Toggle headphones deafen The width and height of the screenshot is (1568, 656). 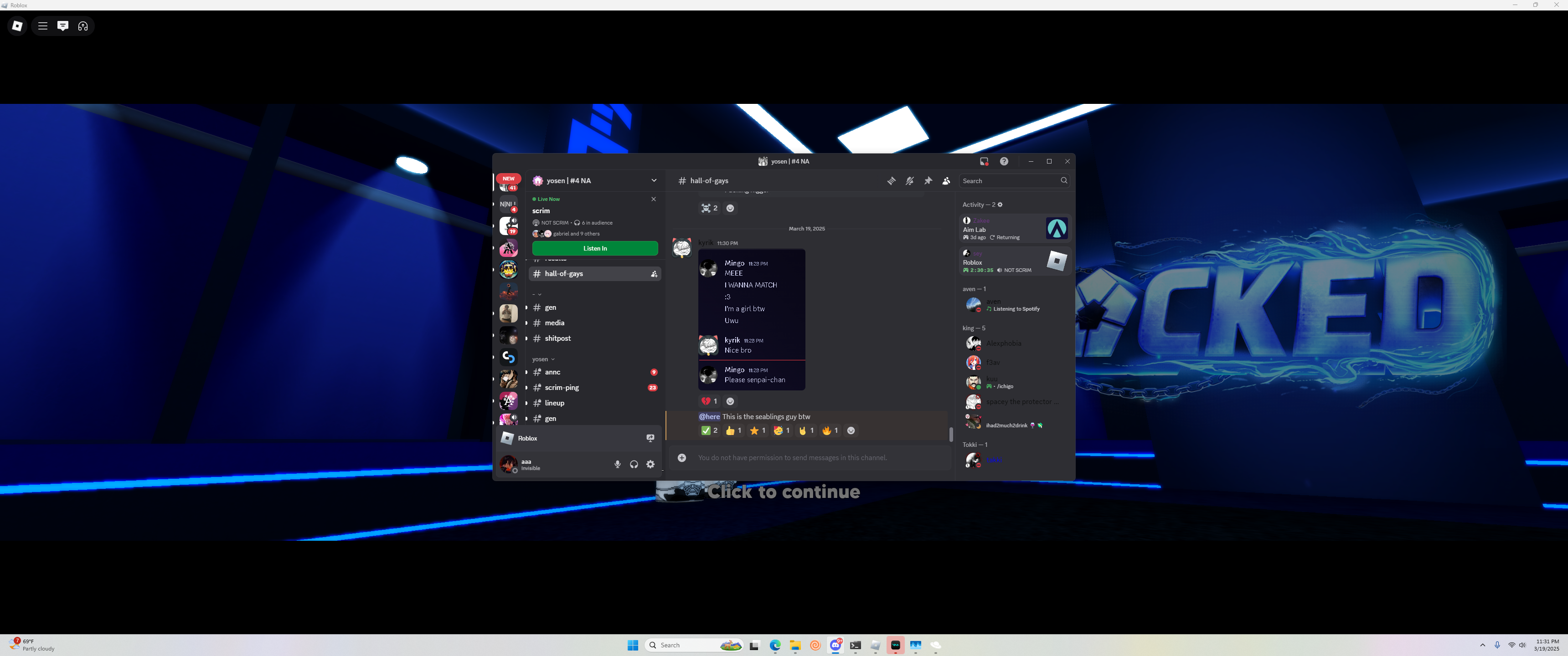(634, 464)
